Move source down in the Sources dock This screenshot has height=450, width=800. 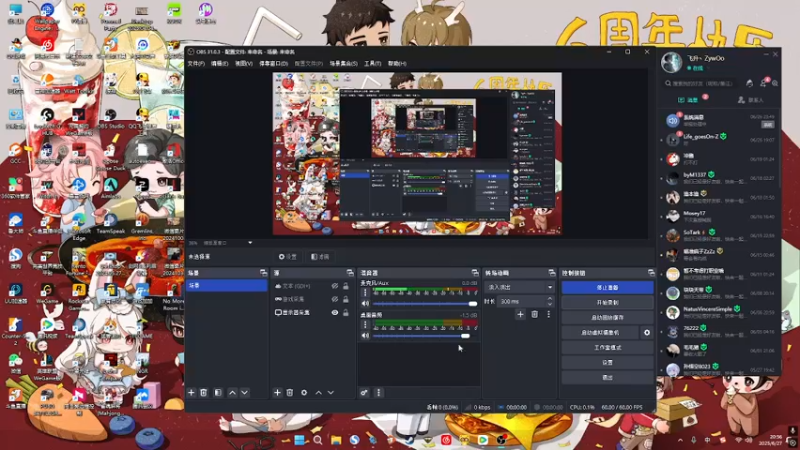click(331, 393)
